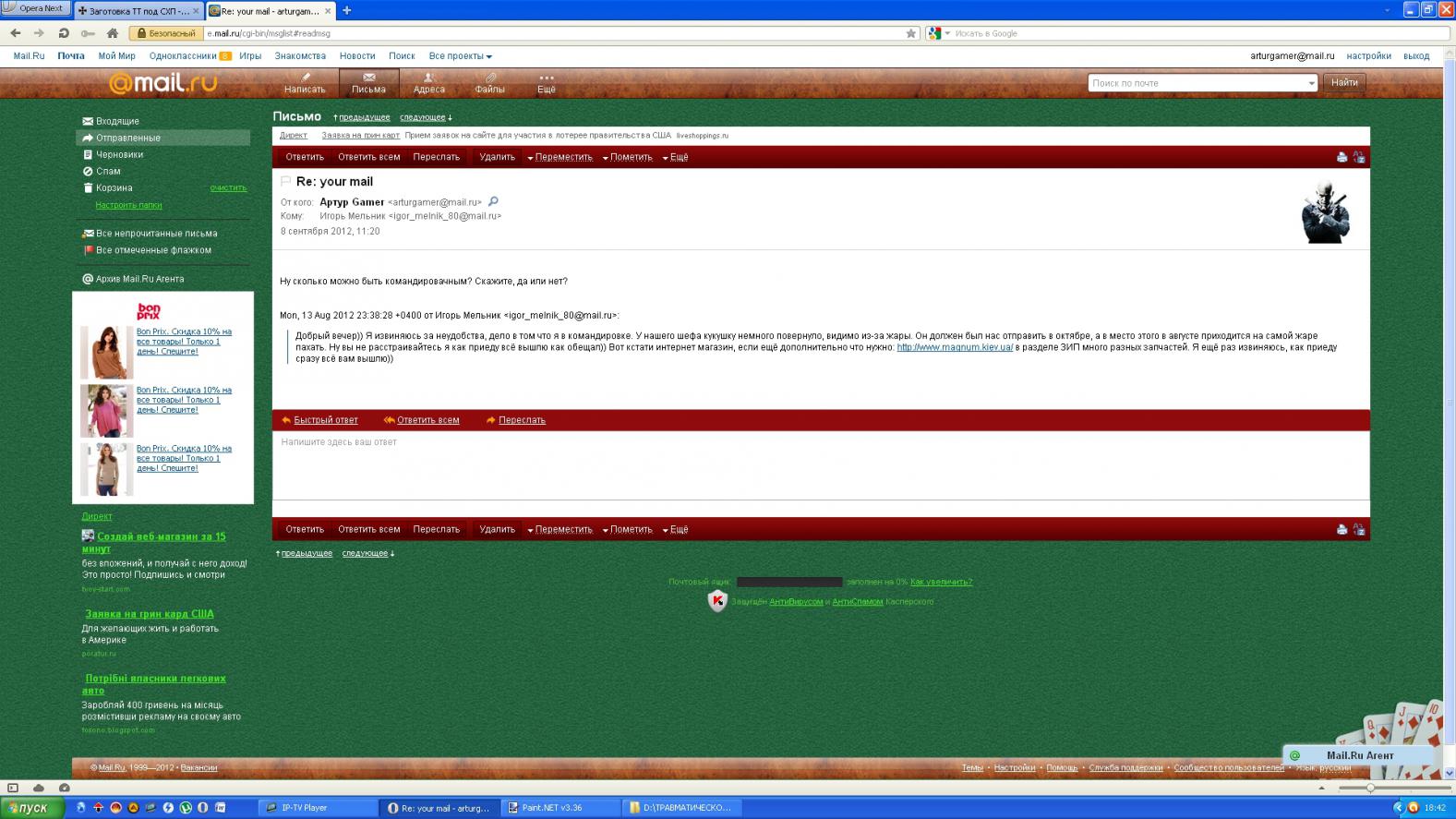Open new browser tab with plus button

pos(347,10)
